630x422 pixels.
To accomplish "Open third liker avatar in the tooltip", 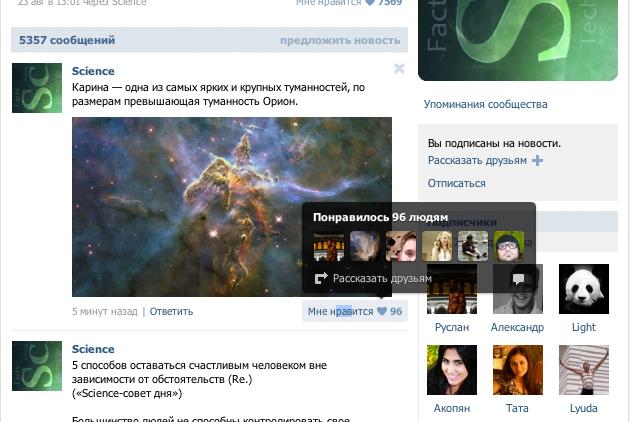I will 401,246.
